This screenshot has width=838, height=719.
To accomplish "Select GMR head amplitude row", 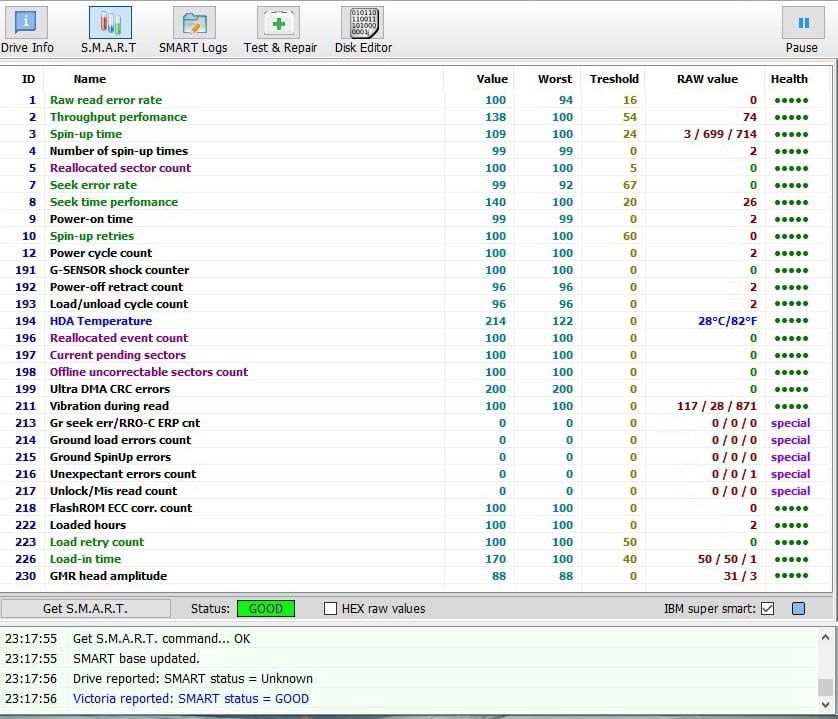I will click(x=417, y=576).
